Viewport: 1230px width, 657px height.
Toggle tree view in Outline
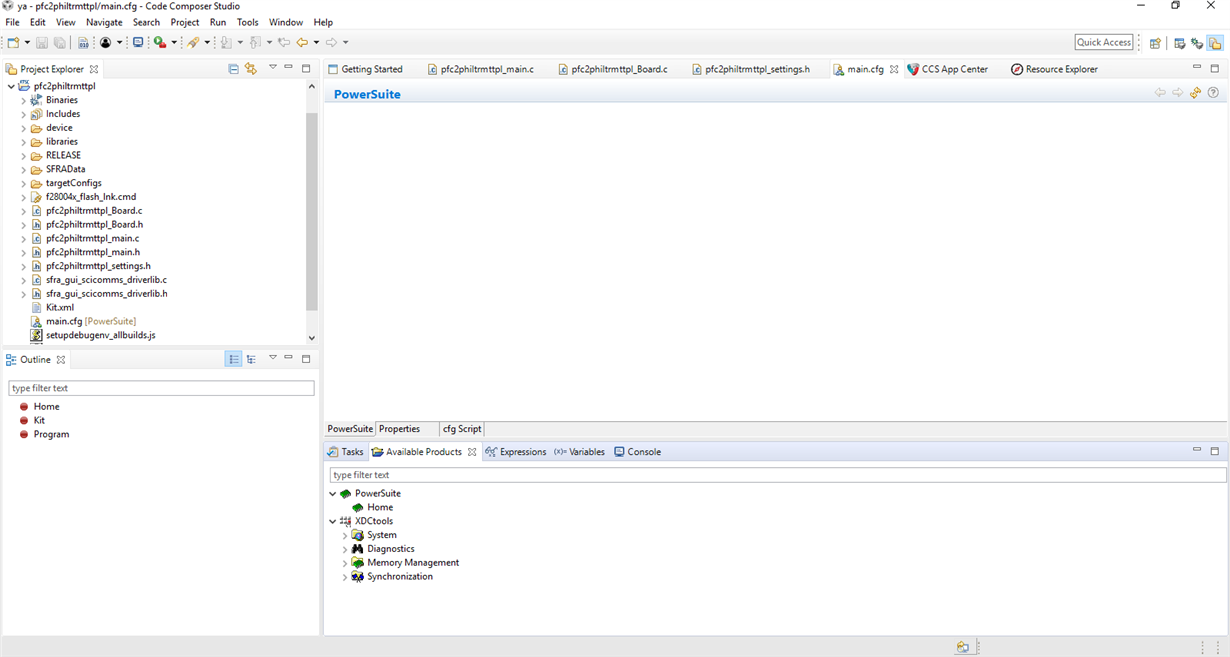[251, 359]
